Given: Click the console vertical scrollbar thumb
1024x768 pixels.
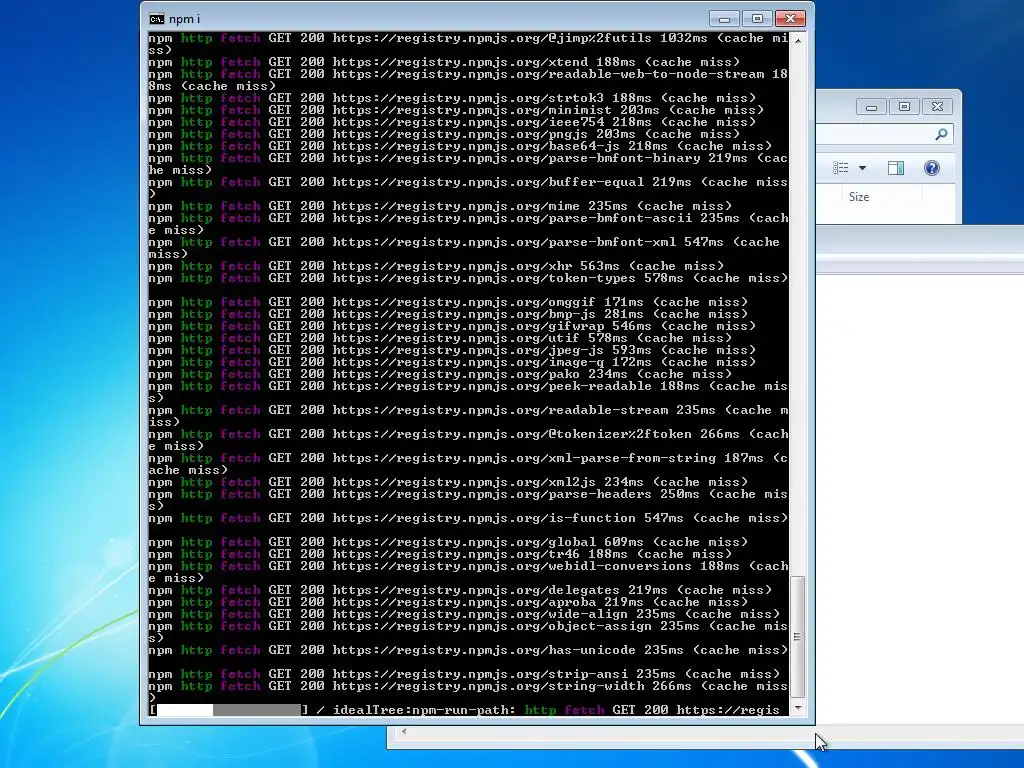Looking at the screenshot, I should 797,637.
